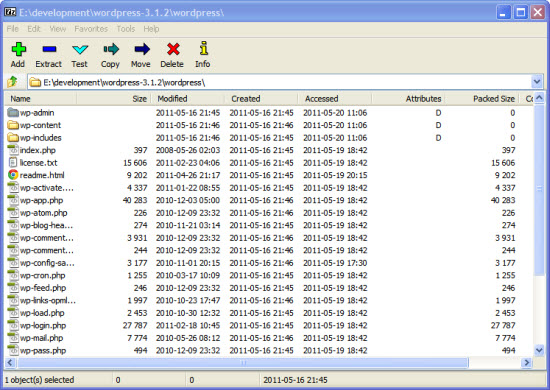Sort by the Modified column header
This screenshot has width=550, height=390.
[188, 99]
